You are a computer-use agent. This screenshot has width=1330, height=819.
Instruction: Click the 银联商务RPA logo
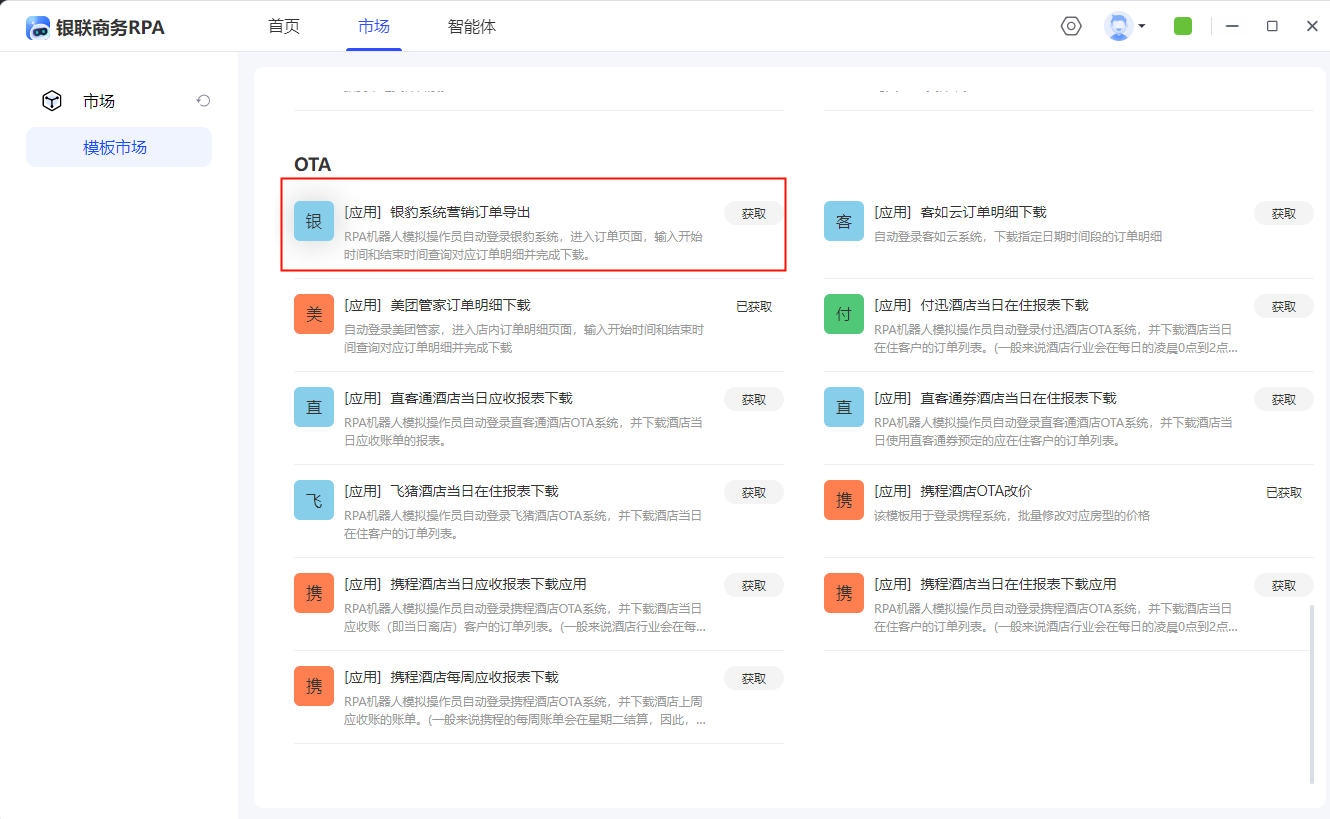tap(96, 27)
